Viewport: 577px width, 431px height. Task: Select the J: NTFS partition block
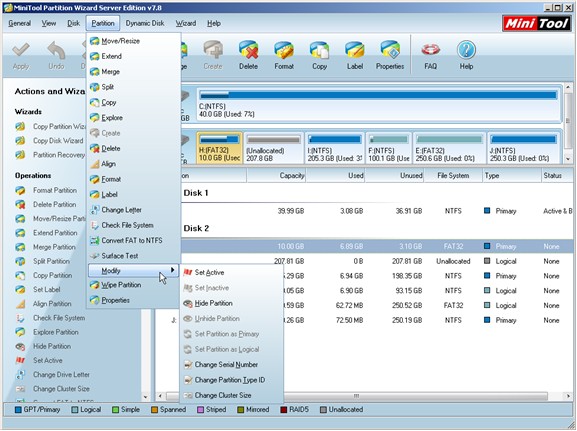click(x=524, y=148)
